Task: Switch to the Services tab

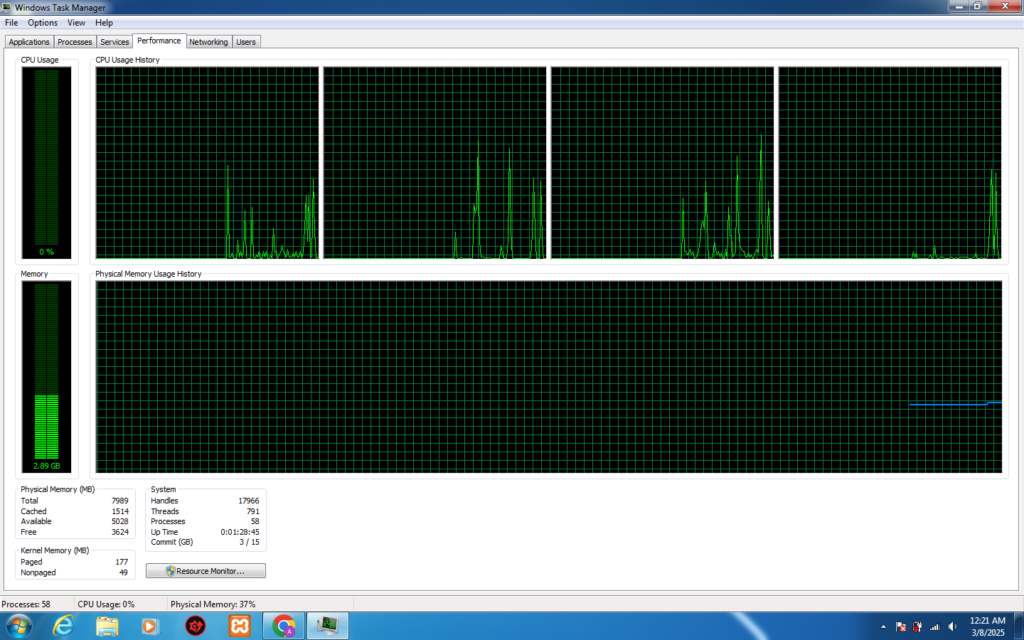Action: (x=114, y=42)
